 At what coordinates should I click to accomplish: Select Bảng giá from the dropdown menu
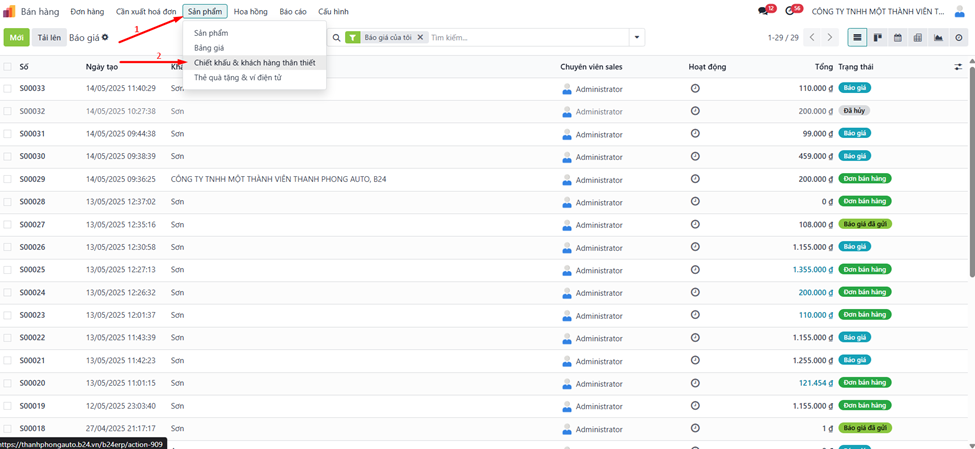pos(210,48)
